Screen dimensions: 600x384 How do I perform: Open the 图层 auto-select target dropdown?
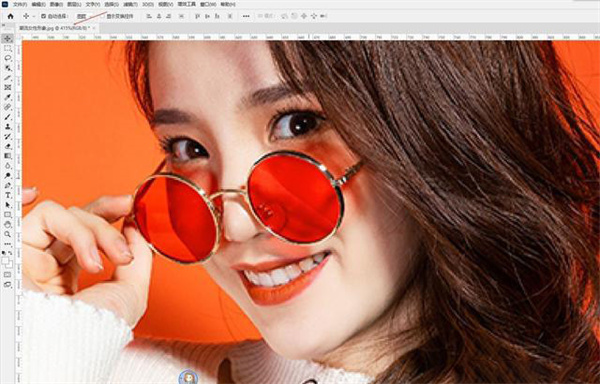(86, 16)
